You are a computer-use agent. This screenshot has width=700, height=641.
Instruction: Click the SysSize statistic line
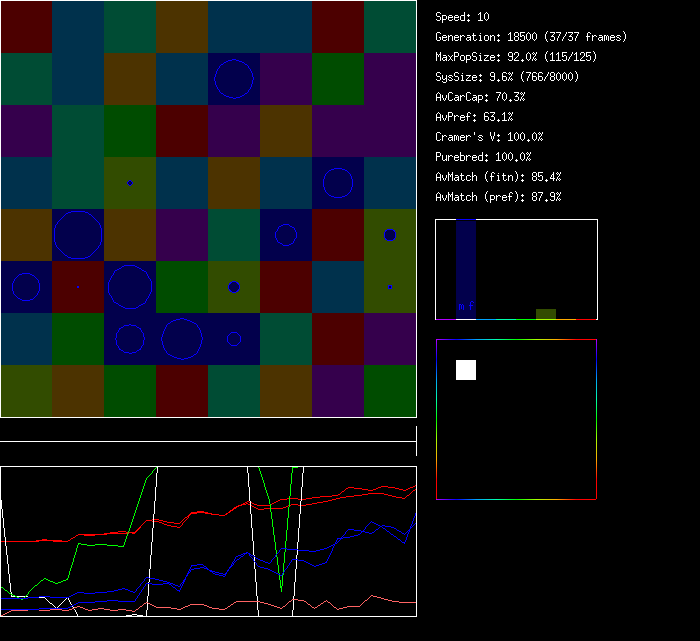503,77
